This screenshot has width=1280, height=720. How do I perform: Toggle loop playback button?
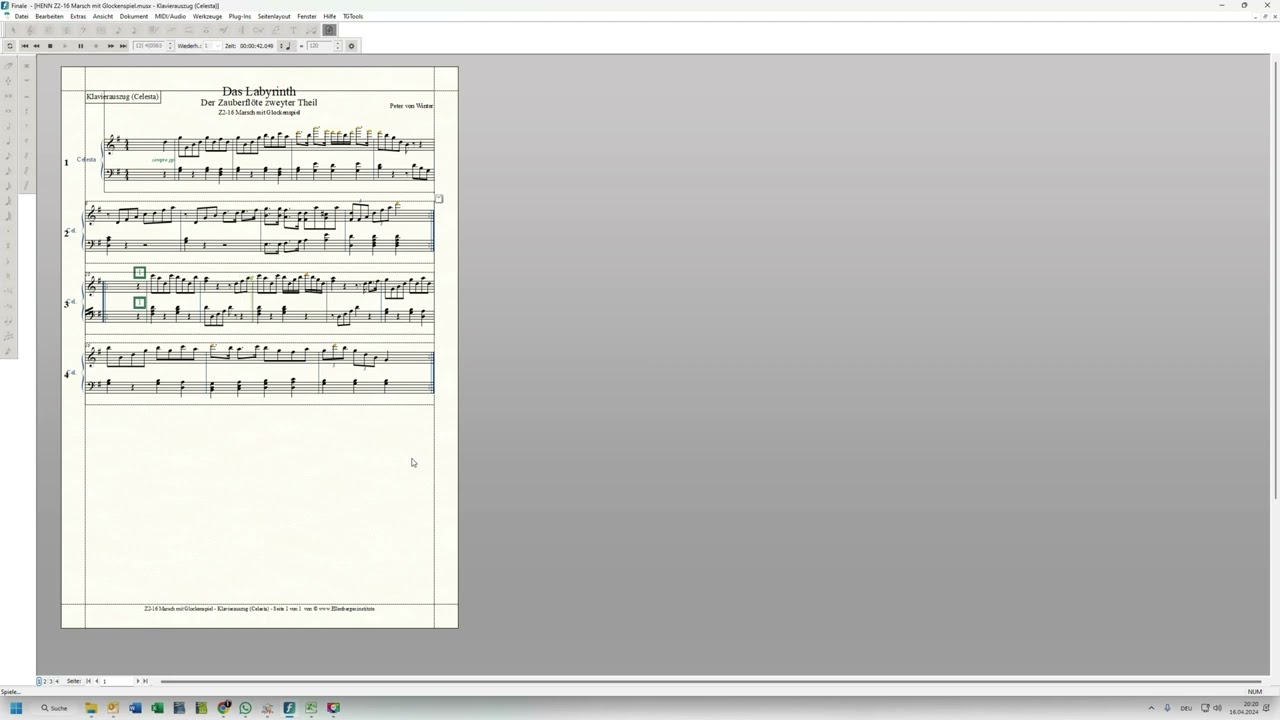10,45
